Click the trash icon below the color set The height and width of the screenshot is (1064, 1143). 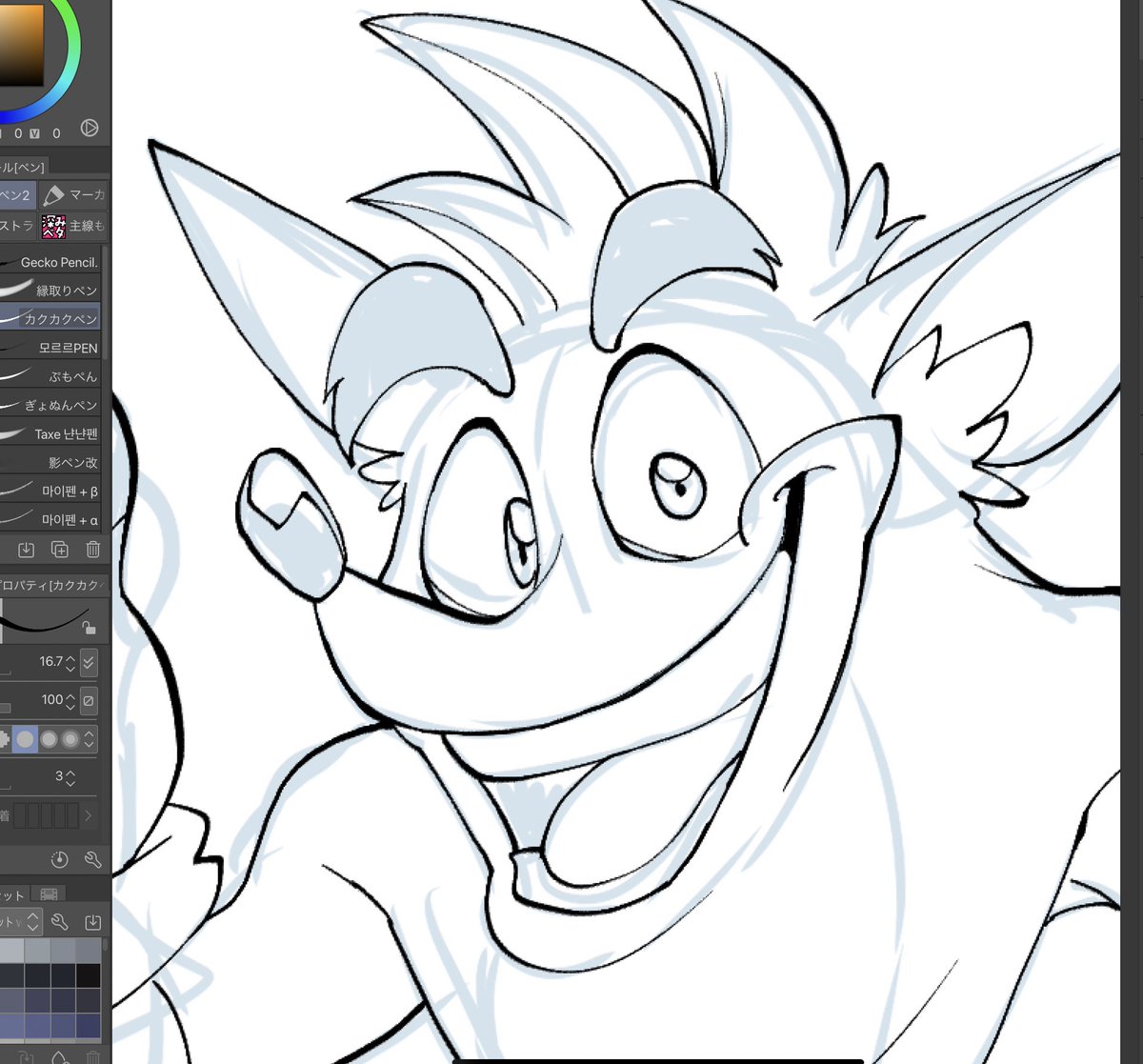[92, 1057]
